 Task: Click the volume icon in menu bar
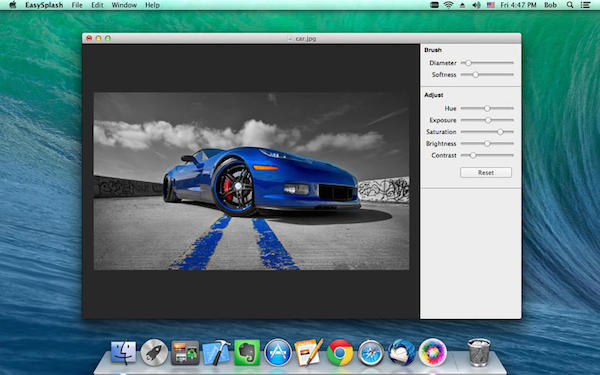476,5
